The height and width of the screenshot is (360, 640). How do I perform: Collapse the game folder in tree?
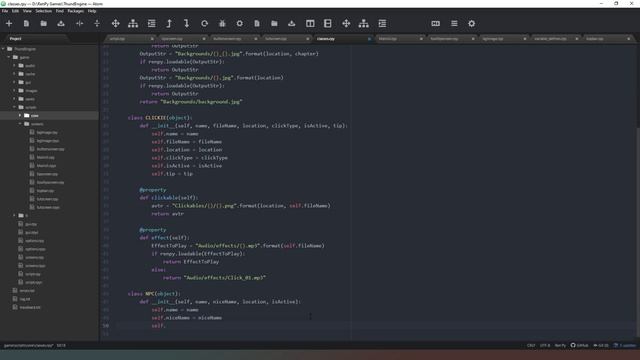click(9, 58)
